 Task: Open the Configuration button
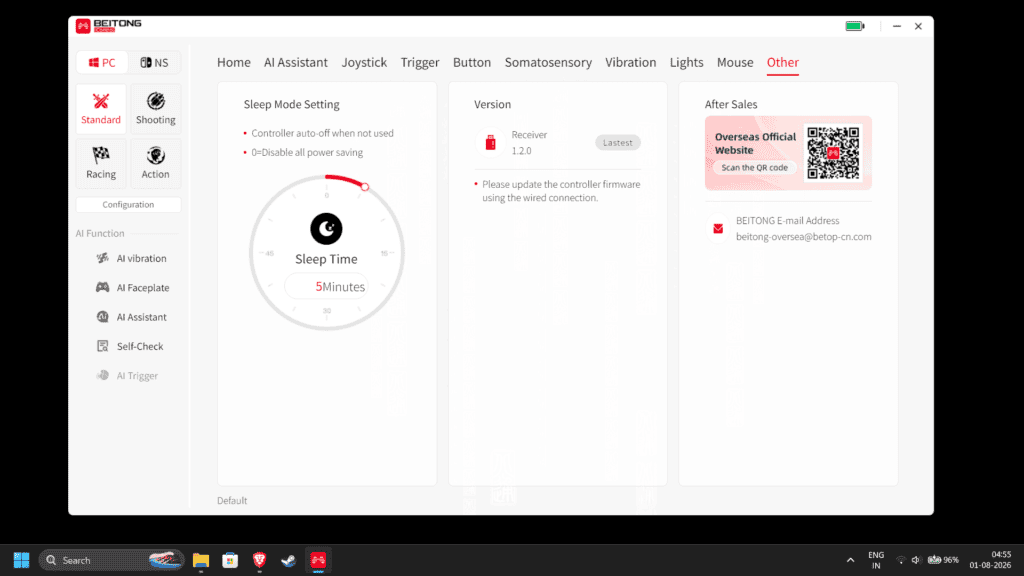pos(128,204)
